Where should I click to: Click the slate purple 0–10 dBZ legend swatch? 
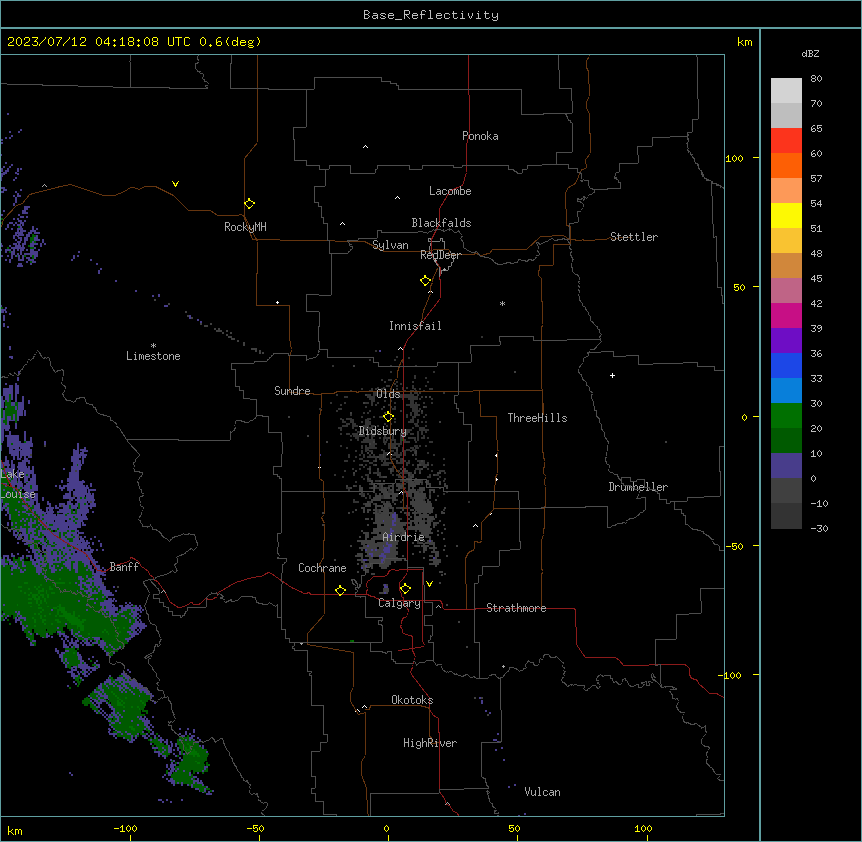click(x=786, y=466)
